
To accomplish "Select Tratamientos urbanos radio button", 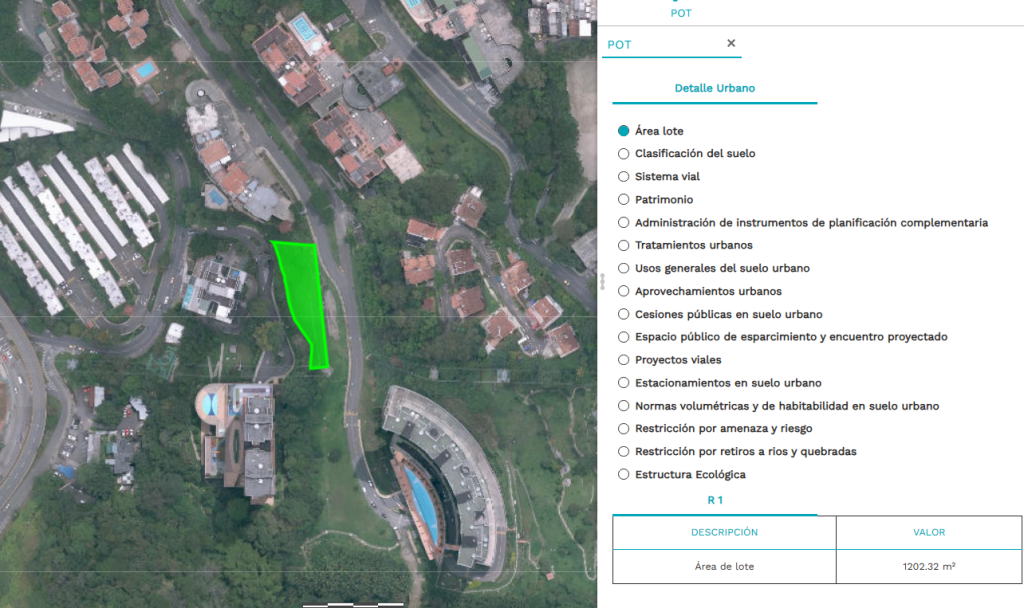I will [x=624, y=245].
